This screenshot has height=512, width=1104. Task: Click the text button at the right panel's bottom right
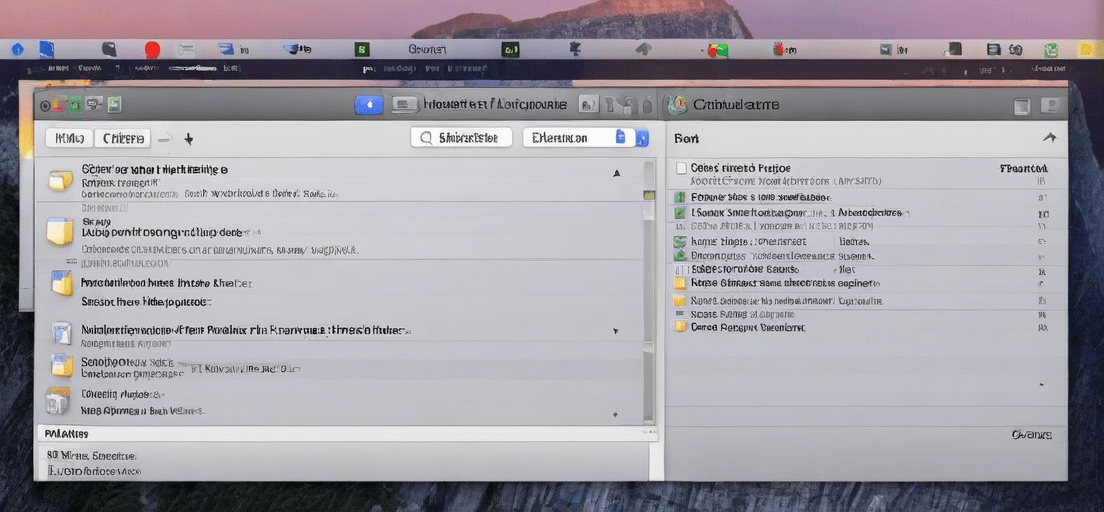[1031, 435]
